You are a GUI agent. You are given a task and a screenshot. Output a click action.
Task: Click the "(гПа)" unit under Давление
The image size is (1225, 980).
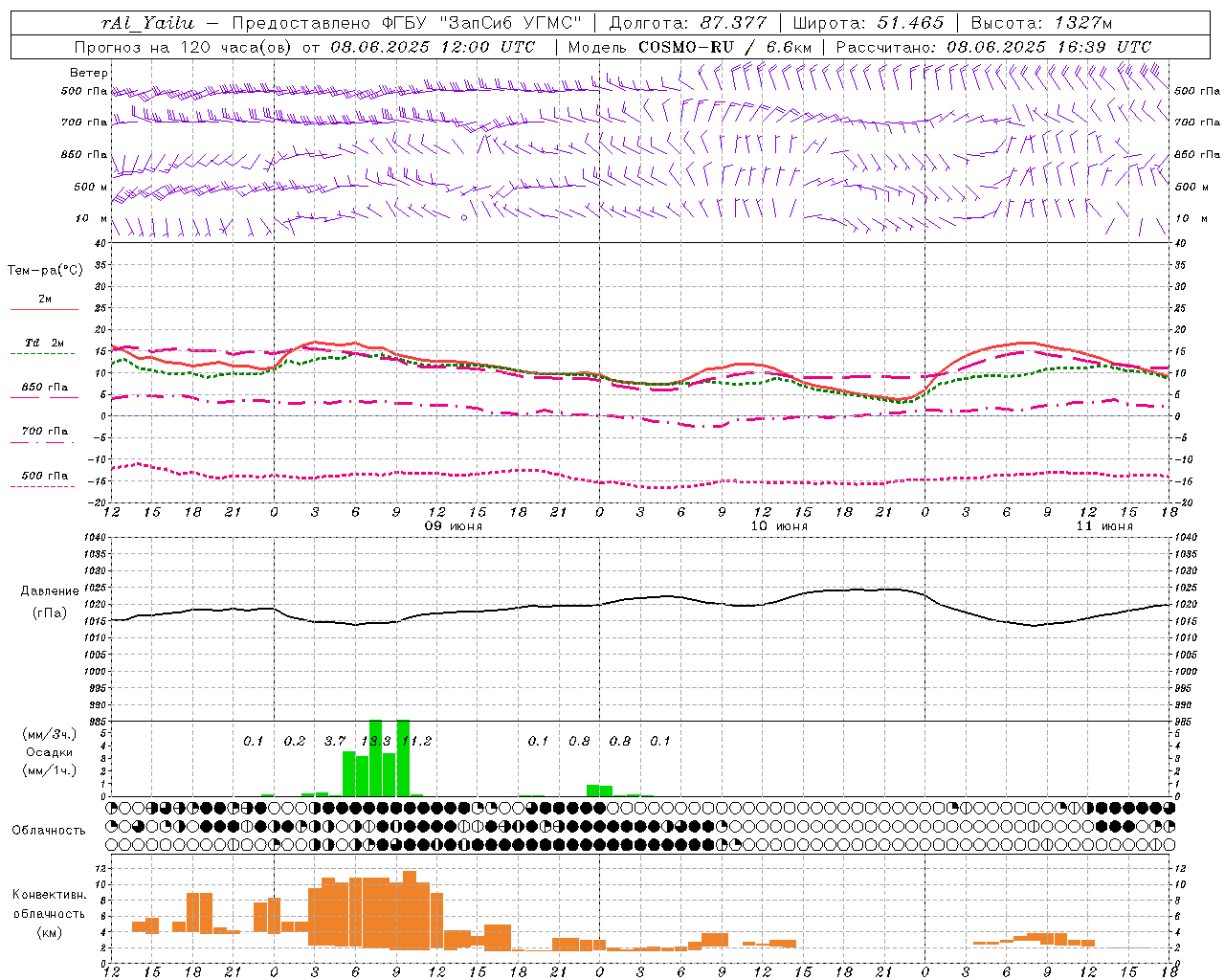50,613
